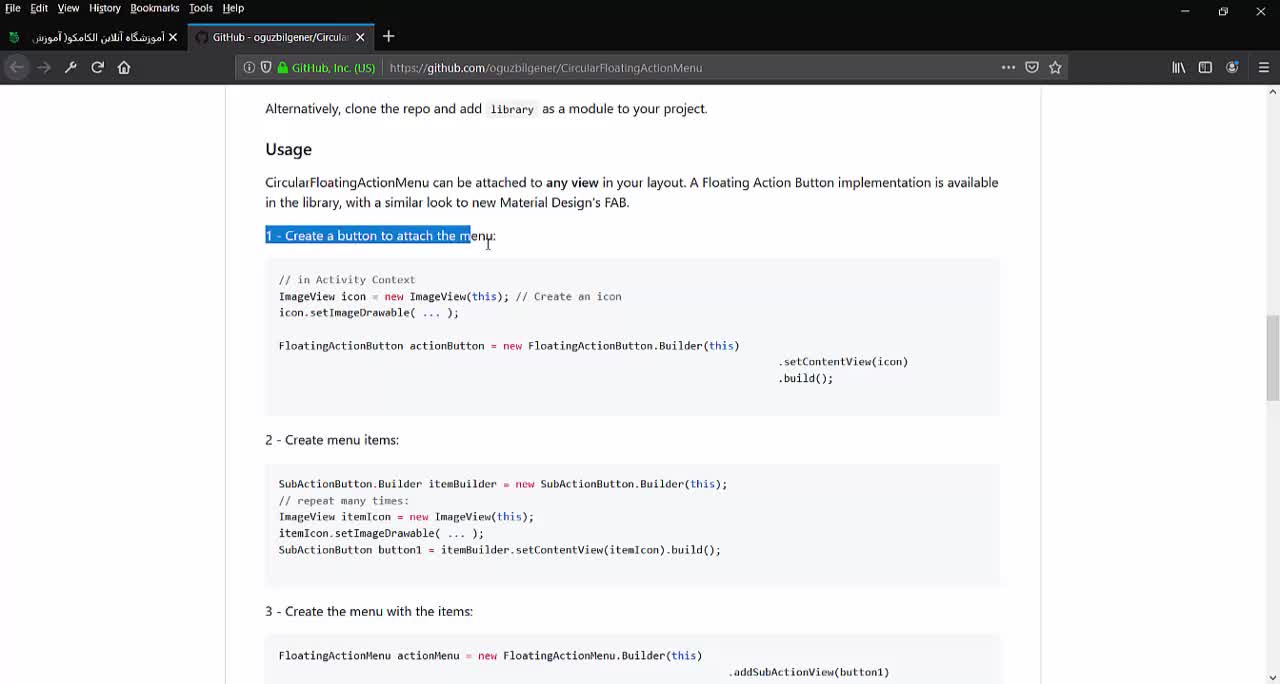1280x684 pixels.
Task: Open the Tools menu
Action: click(x=200, y=8)
